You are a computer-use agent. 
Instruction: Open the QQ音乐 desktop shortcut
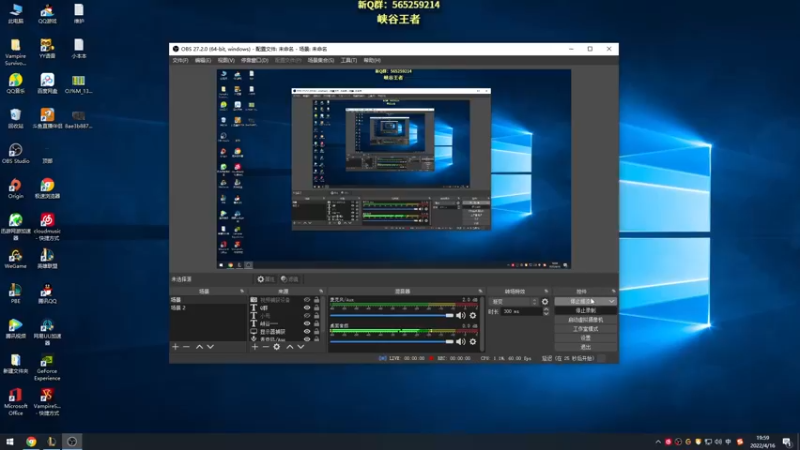pyautogui.click(x=15, y=83)
